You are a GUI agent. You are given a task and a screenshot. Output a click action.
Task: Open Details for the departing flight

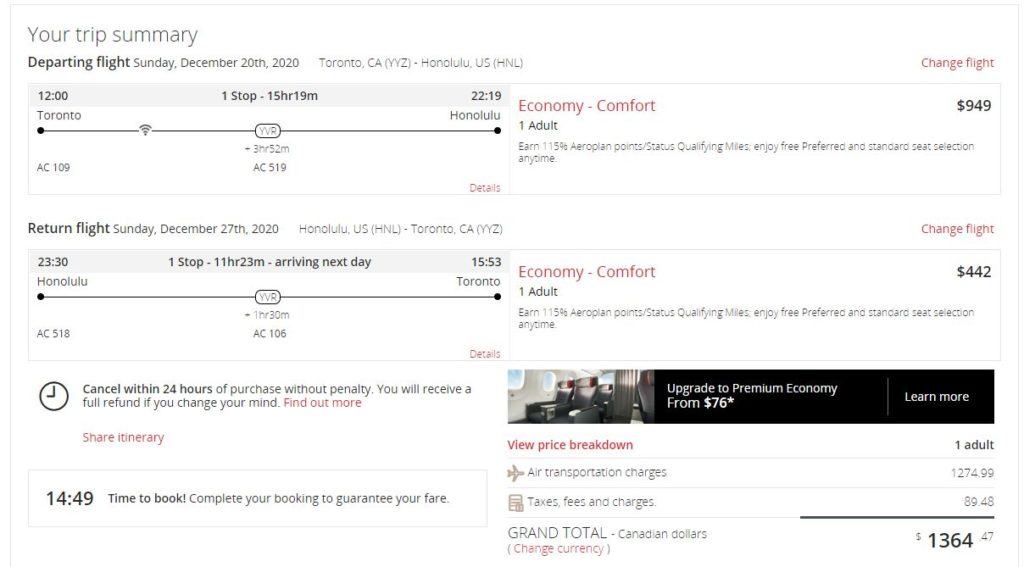484,188
